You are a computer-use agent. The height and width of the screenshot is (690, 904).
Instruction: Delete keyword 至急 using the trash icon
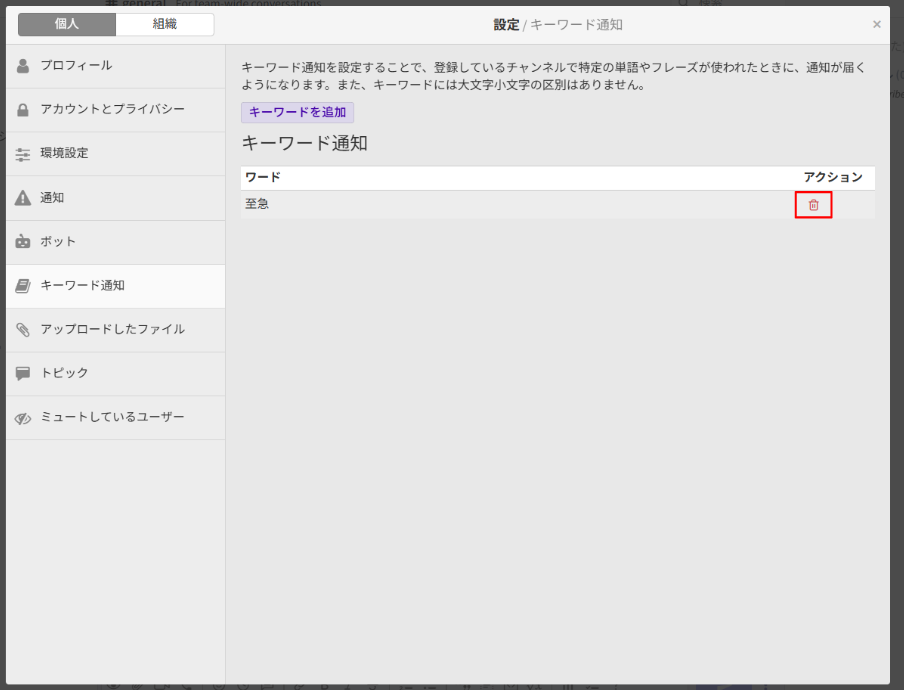tap(813, 204)
